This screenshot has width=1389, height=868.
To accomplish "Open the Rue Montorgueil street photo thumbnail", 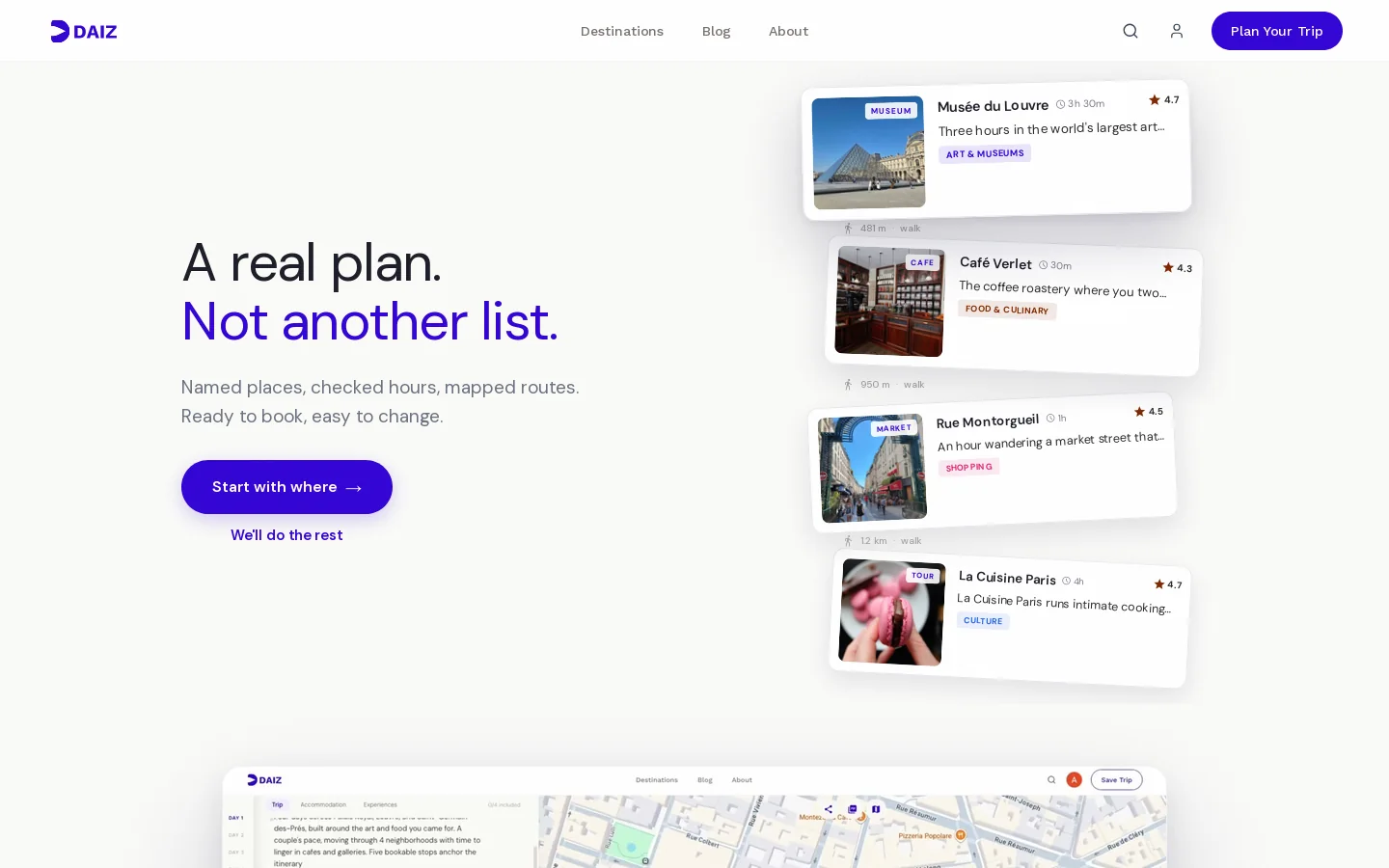I will 873,469.
